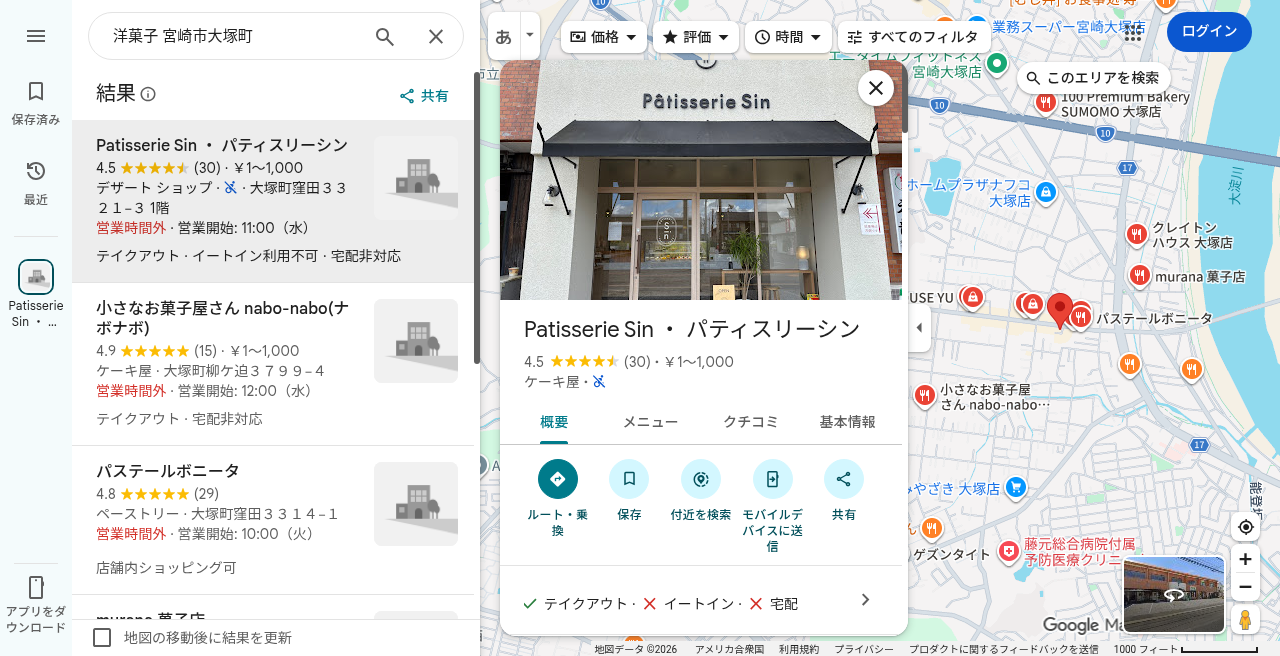Click the ホームプラザナフコ 大塚店 marker
The height and width of the screenshot is (656, 1280).
pos(1045,191)
